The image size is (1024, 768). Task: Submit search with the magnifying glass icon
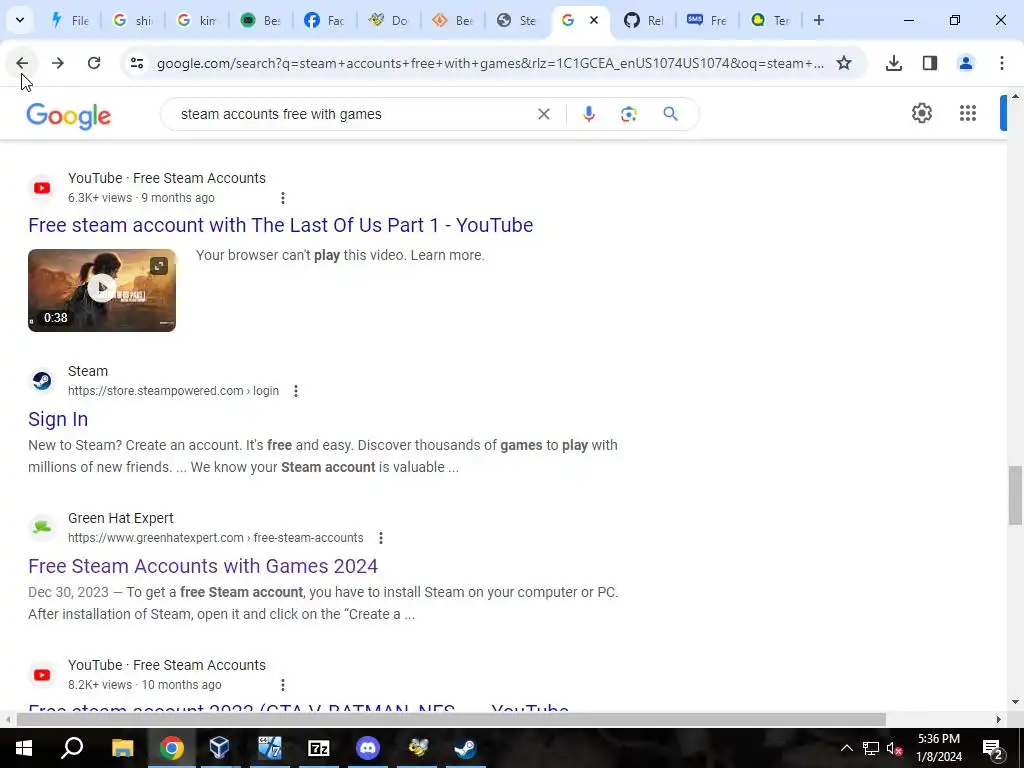(x=671, y=114)
